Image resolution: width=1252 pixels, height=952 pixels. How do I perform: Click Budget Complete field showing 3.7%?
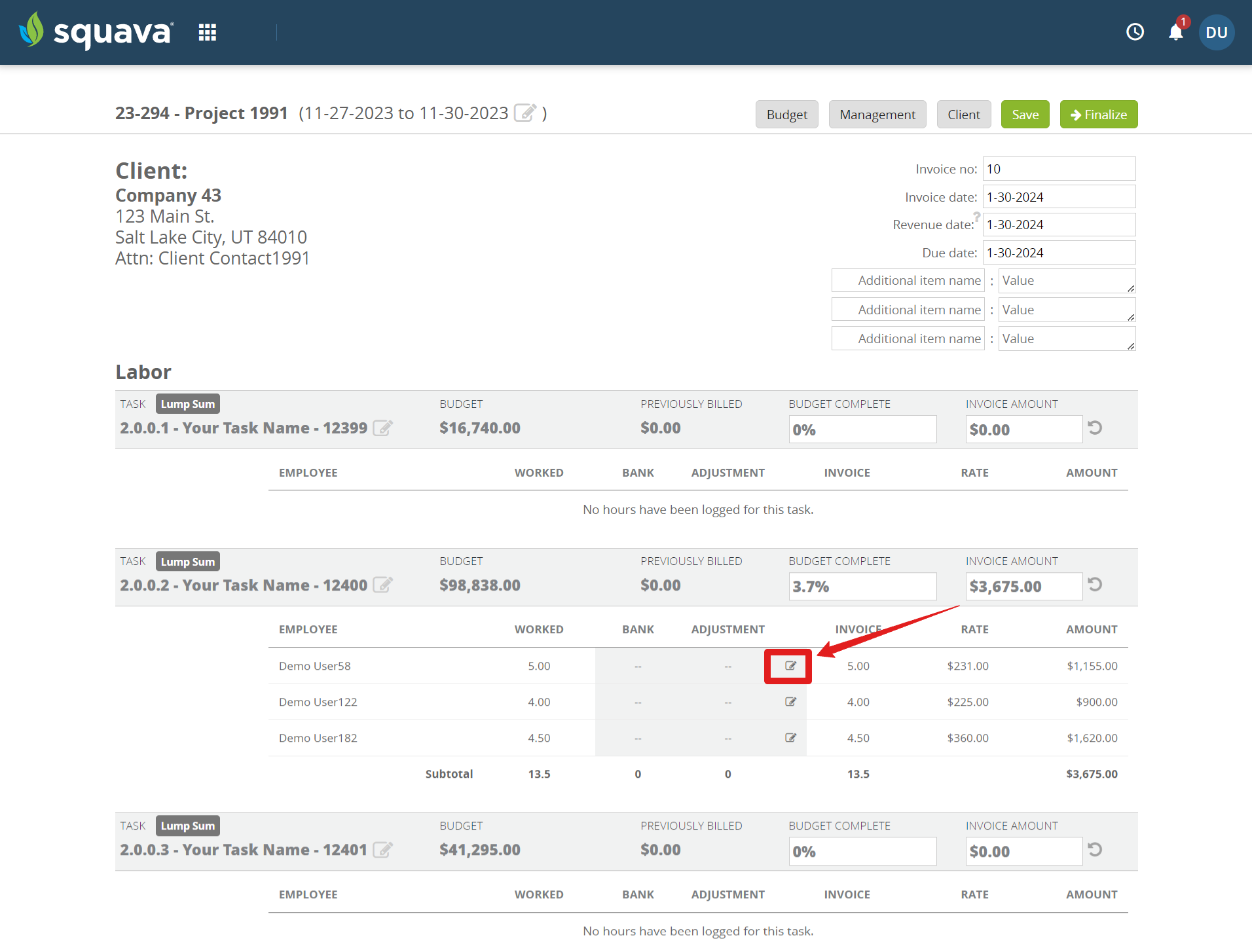tap(862, 587)
